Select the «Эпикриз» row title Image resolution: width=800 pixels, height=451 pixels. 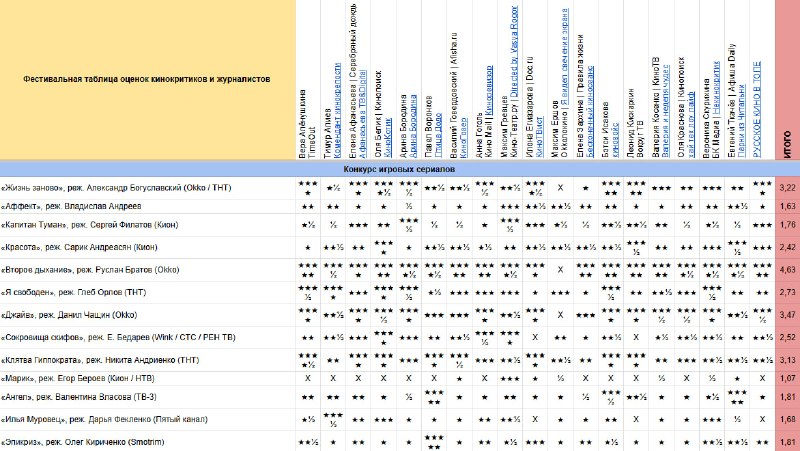tap(83, 442)
